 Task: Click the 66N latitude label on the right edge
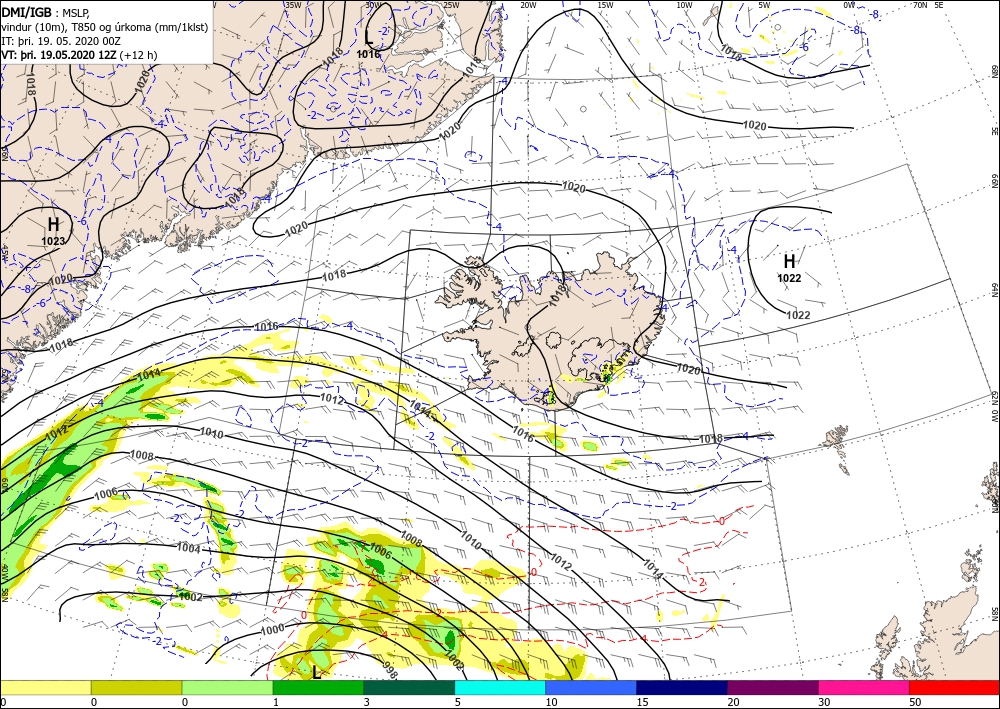click(994, 183)
